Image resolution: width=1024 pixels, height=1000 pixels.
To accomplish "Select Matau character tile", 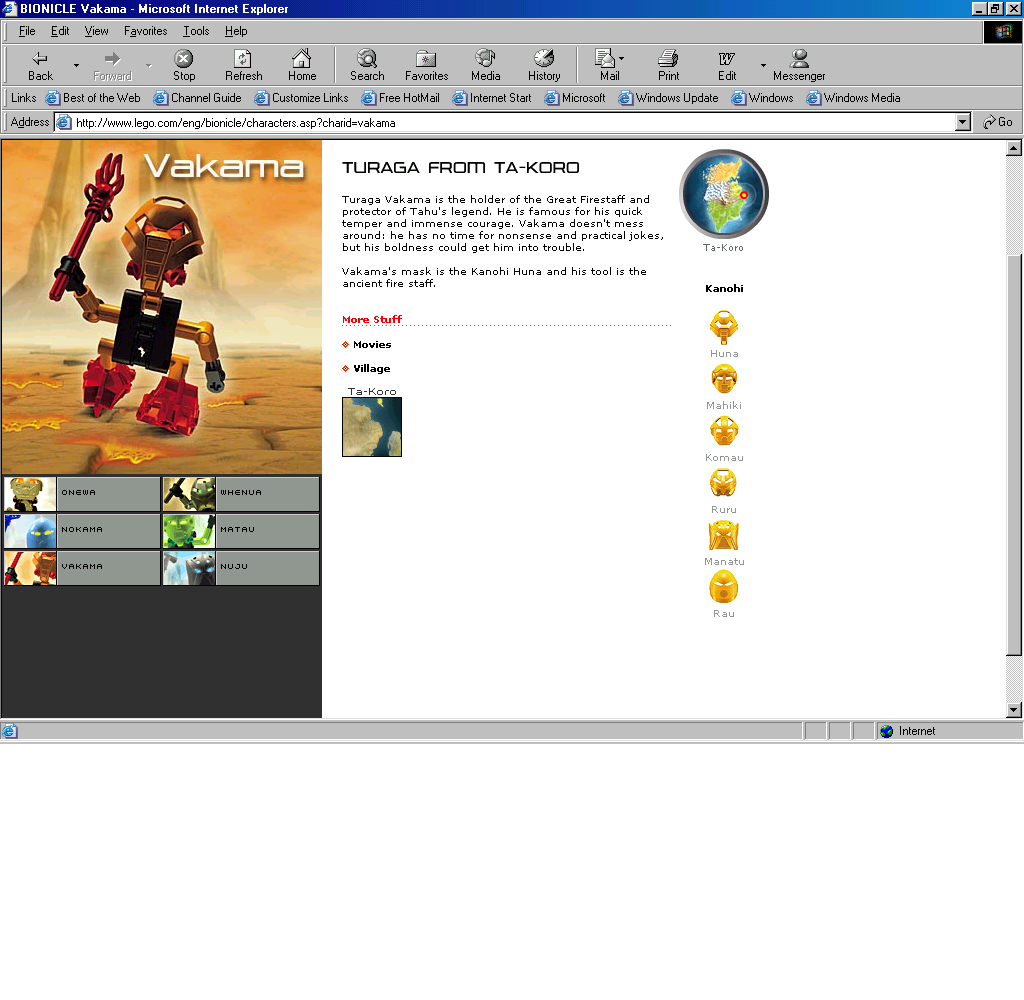I will click(241, 530).
